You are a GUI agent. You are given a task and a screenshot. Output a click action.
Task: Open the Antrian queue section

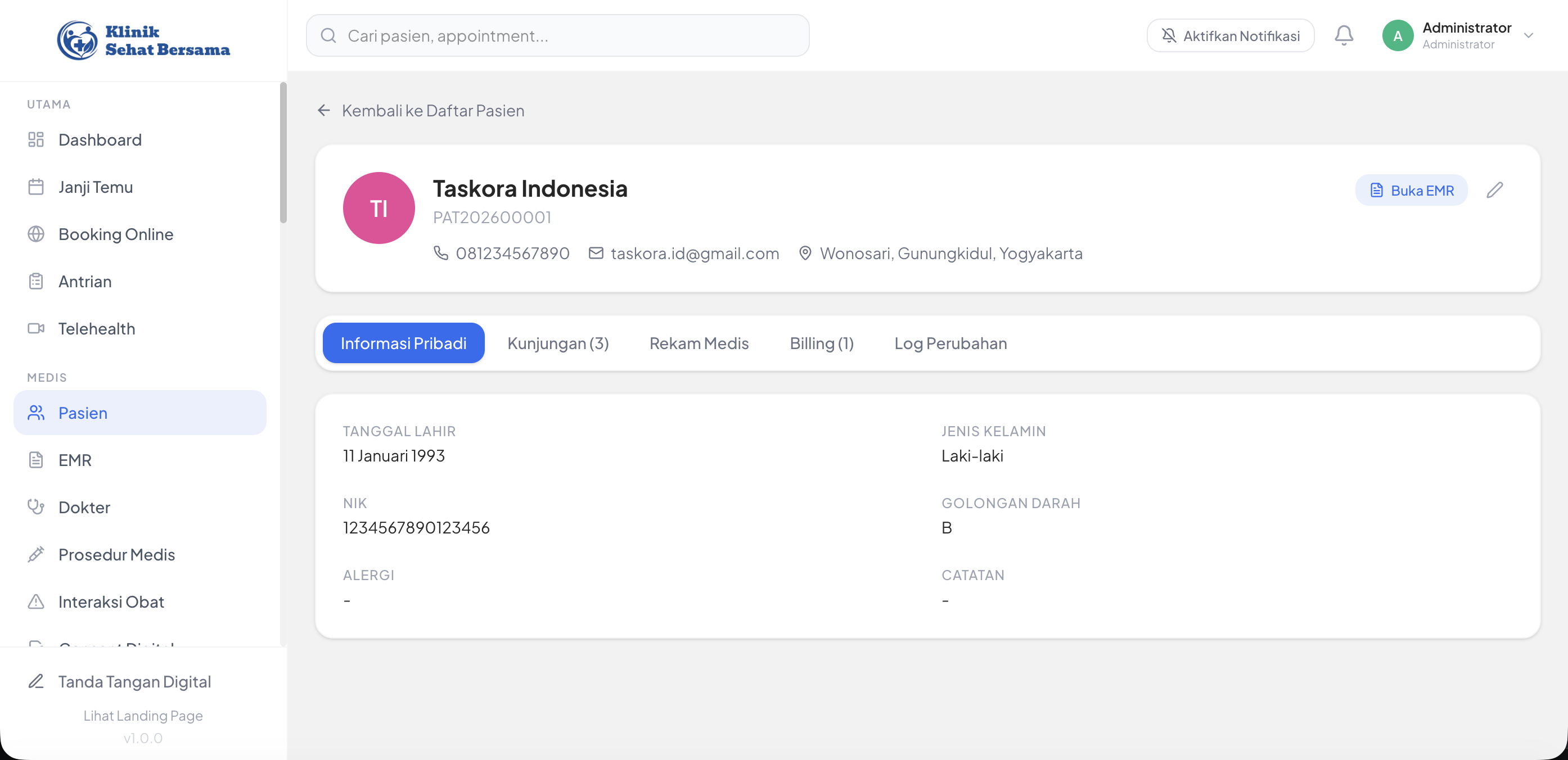(85, 281)
